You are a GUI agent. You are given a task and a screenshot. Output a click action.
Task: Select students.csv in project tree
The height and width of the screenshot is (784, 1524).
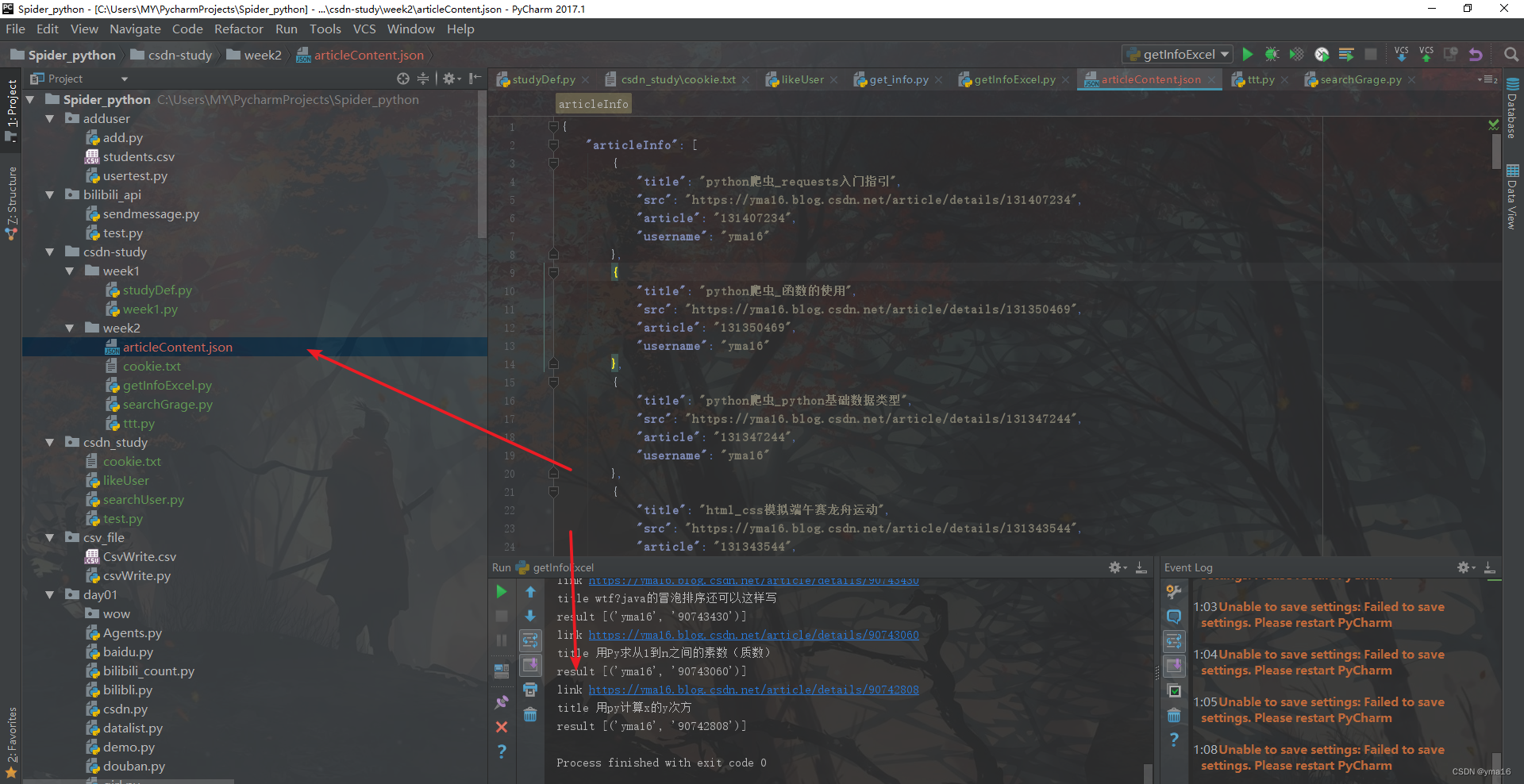pyautogui.click(x=138, y=156)
